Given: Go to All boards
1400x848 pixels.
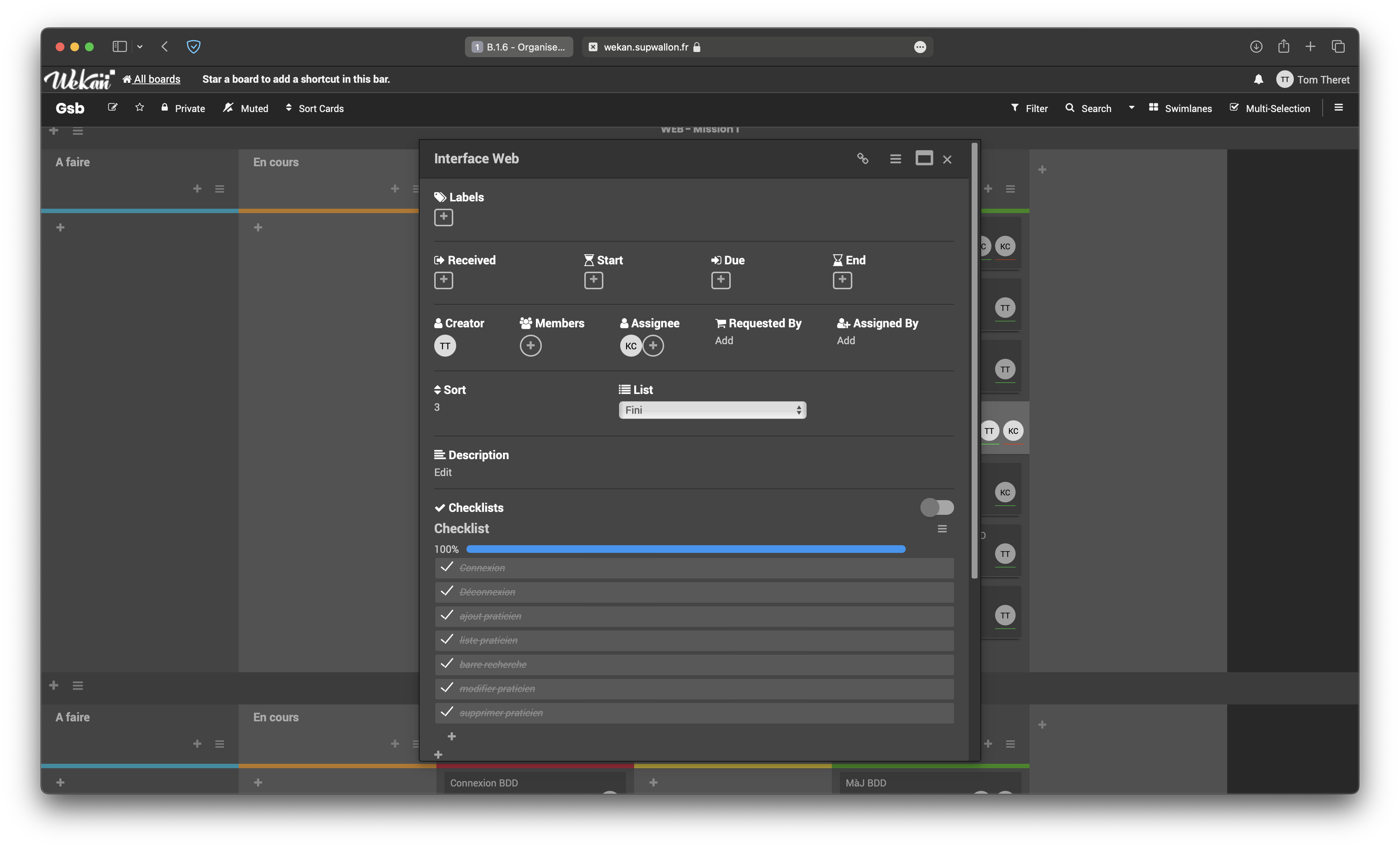Looking at the screenshot, I should pyautogui.click(x=151, y=79).
